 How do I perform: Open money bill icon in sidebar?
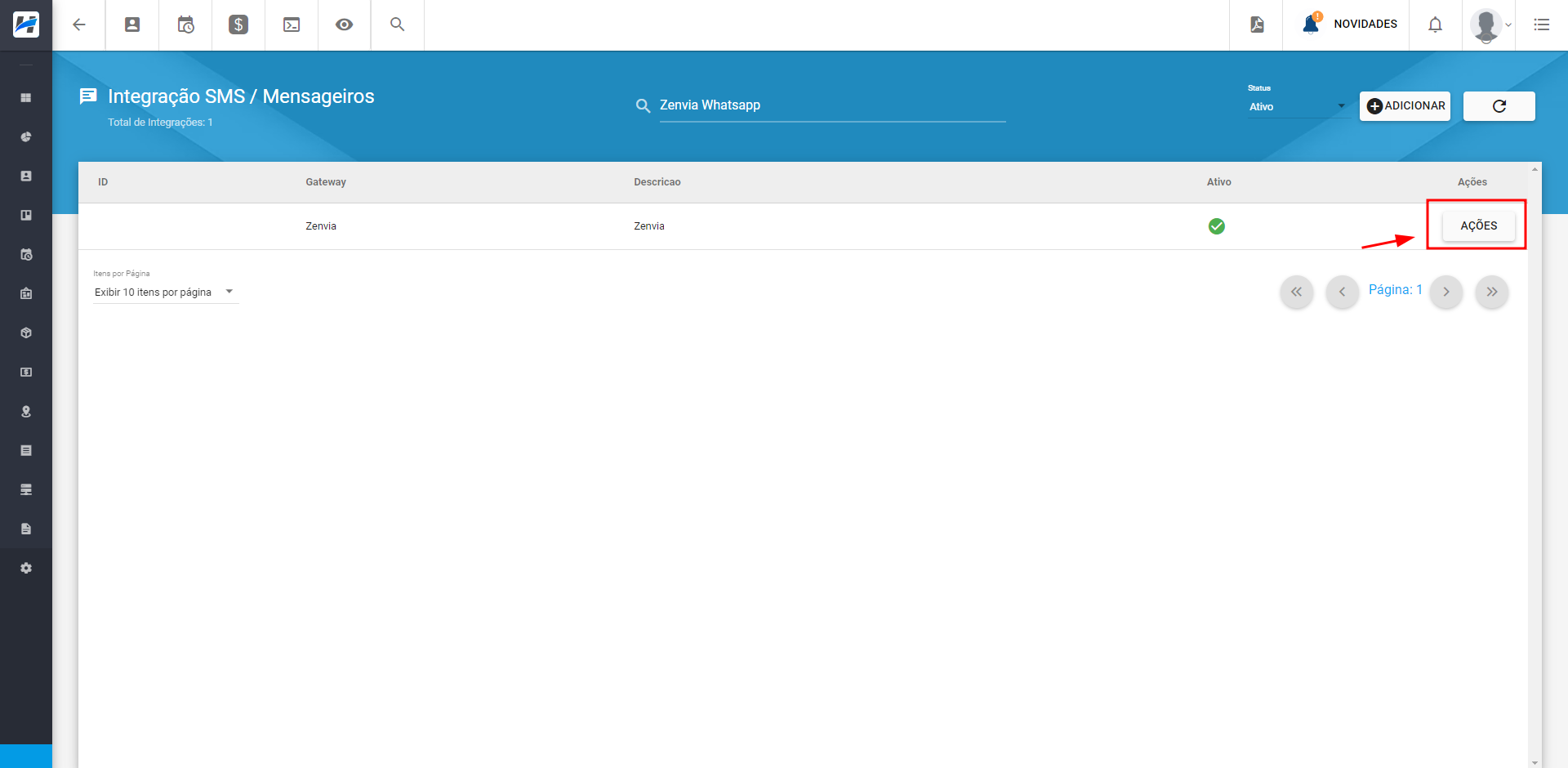point(26,372)
